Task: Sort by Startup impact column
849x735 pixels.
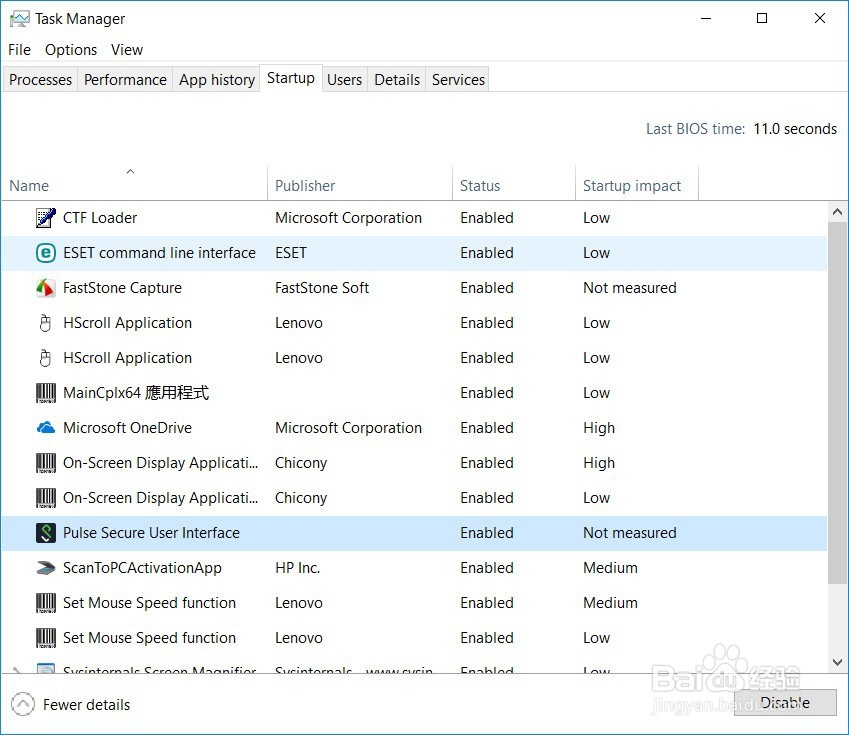Action: [x=632, y=186]
